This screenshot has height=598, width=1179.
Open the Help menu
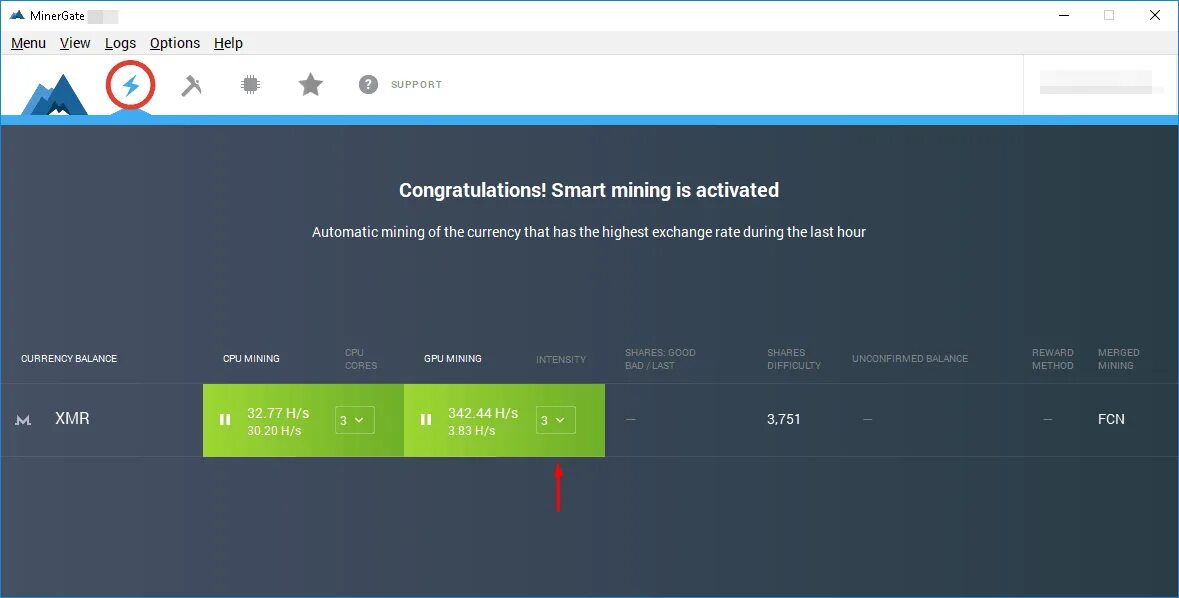pyautogui.click(x=228, y=43)
